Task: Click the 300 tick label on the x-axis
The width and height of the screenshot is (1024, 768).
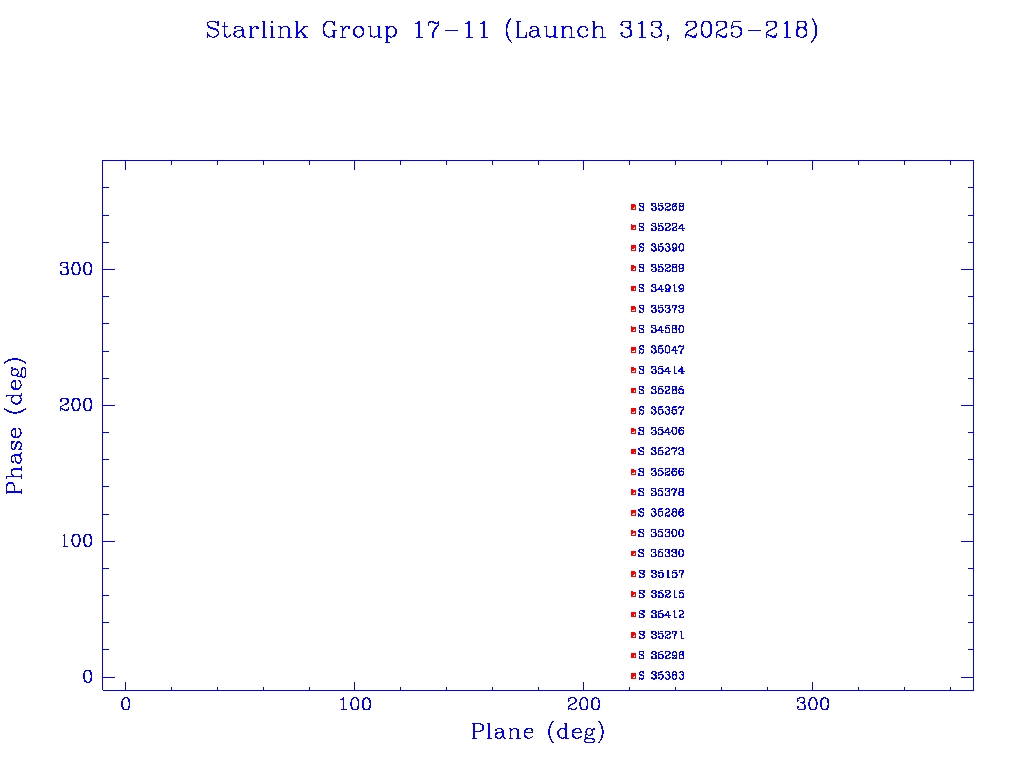Action: pos(813,705)
